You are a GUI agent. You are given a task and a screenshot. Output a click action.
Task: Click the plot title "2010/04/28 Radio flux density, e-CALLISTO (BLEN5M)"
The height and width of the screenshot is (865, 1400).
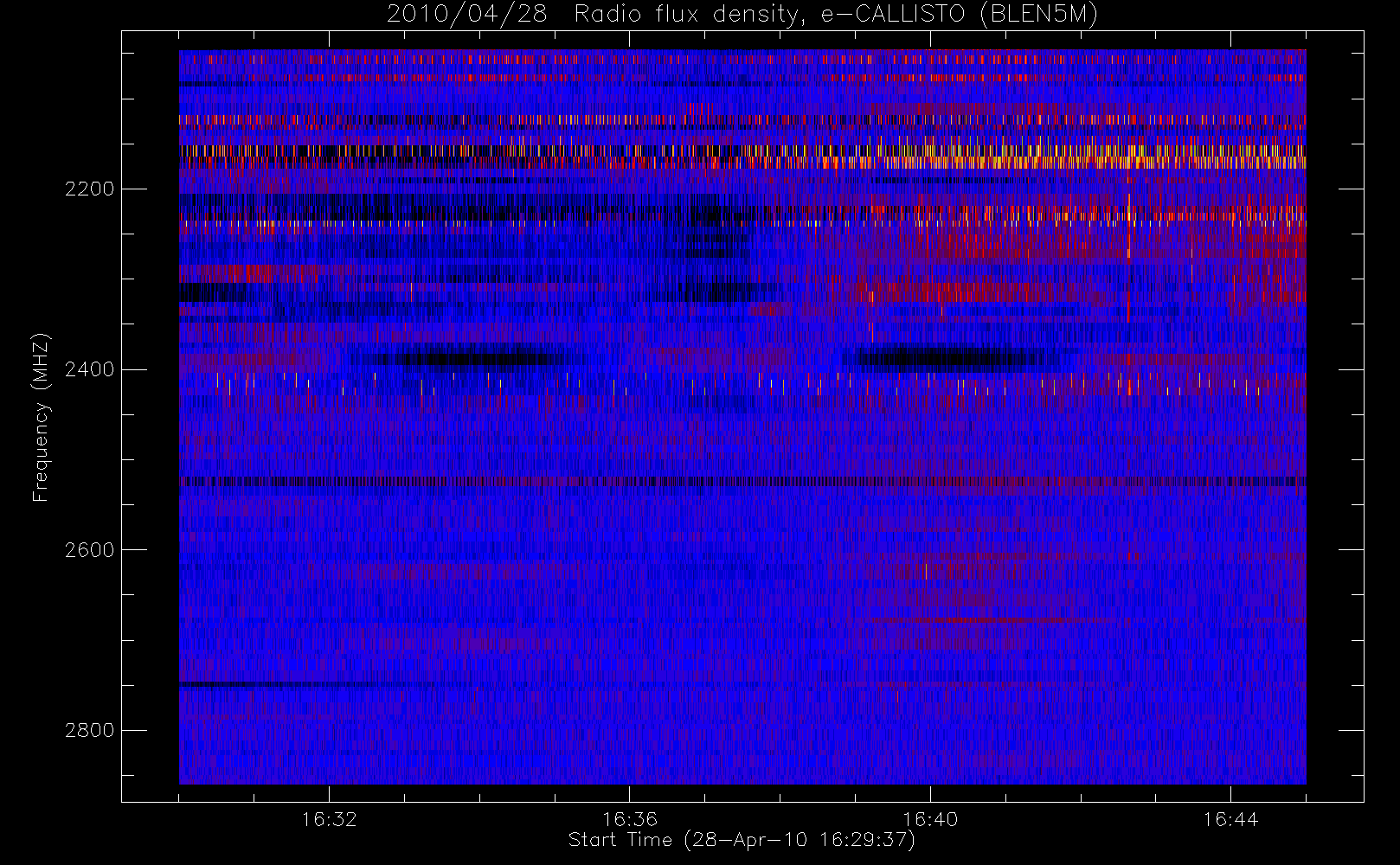pyautogui.click(x=742, y=15)
